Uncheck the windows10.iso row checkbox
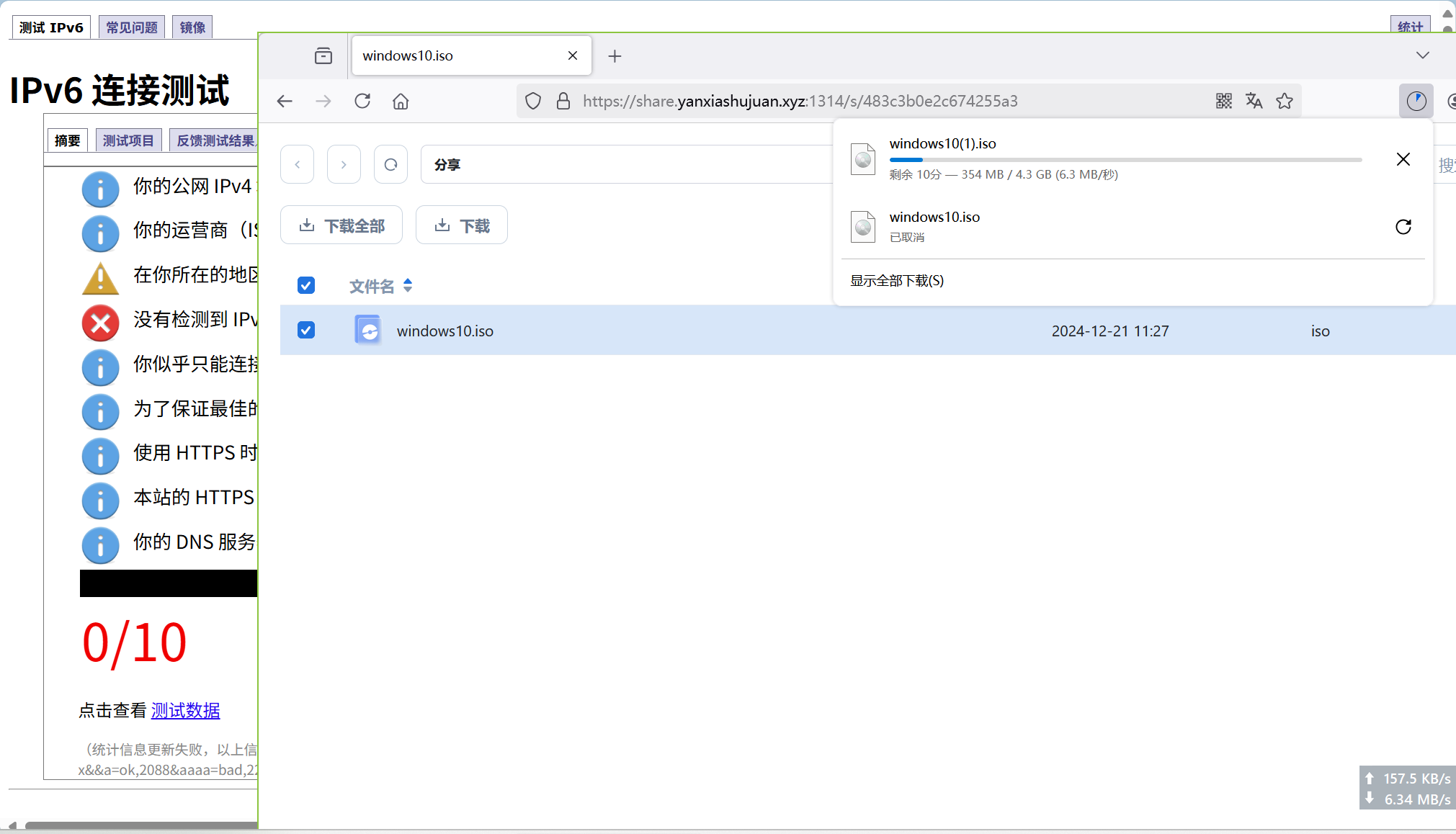 [306, 330]
